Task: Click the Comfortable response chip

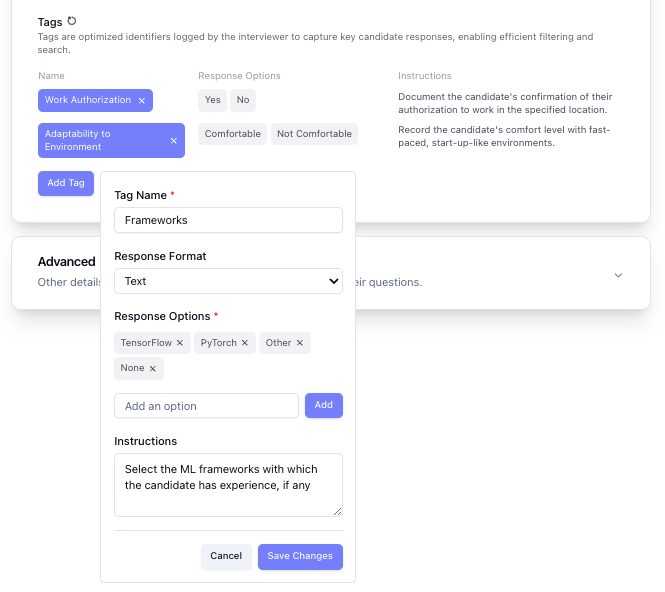Action: 232,134
